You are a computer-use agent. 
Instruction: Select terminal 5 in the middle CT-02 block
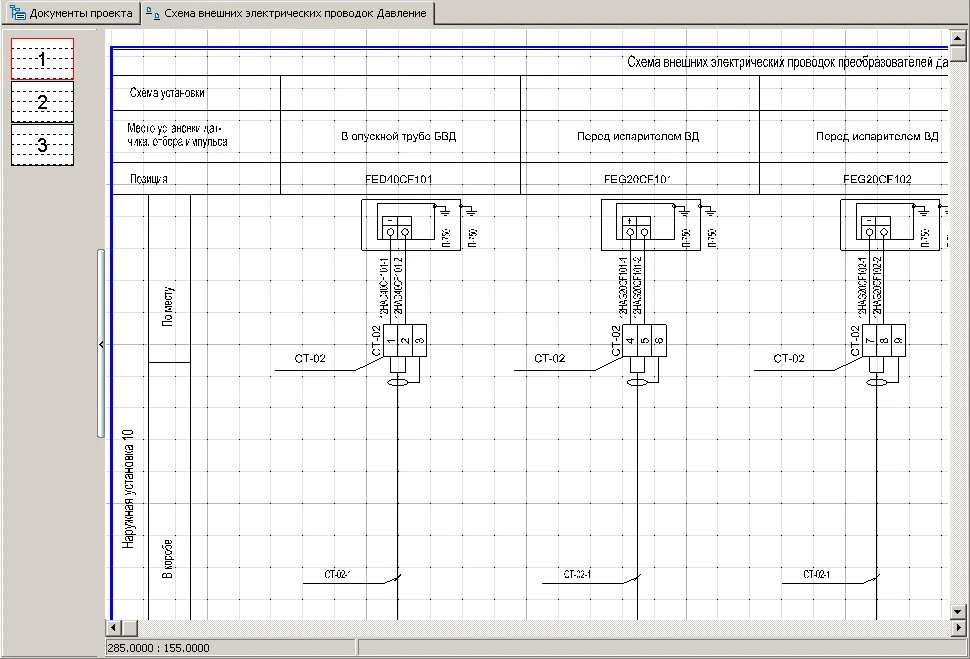point(645,342)
